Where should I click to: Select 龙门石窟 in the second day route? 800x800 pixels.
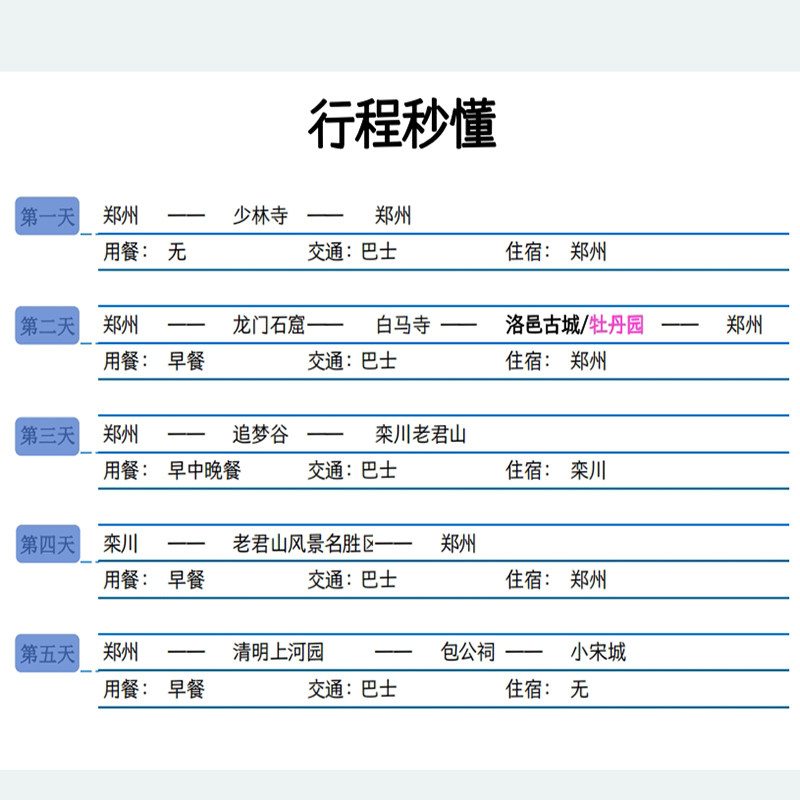pos(269,325)
